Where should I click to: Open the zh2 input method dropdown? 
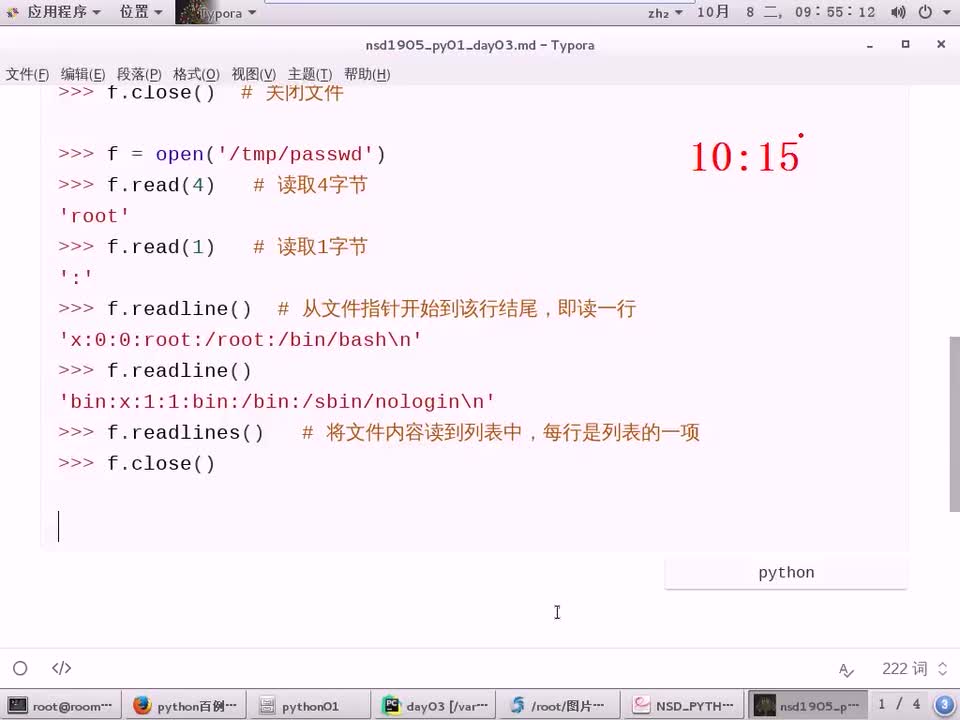click(665, 12)
